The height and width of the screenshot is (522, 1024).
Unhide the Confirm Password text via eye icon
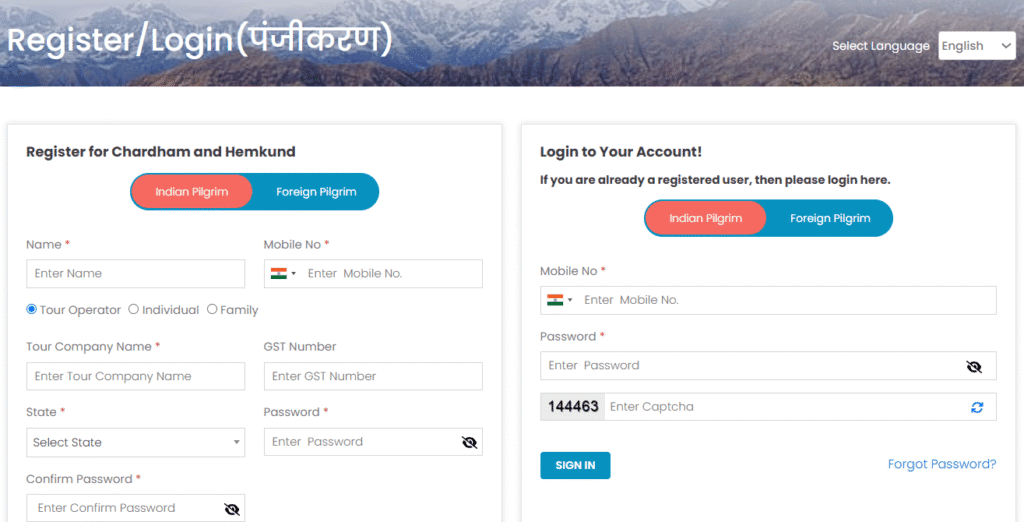(x=232, y=509)
